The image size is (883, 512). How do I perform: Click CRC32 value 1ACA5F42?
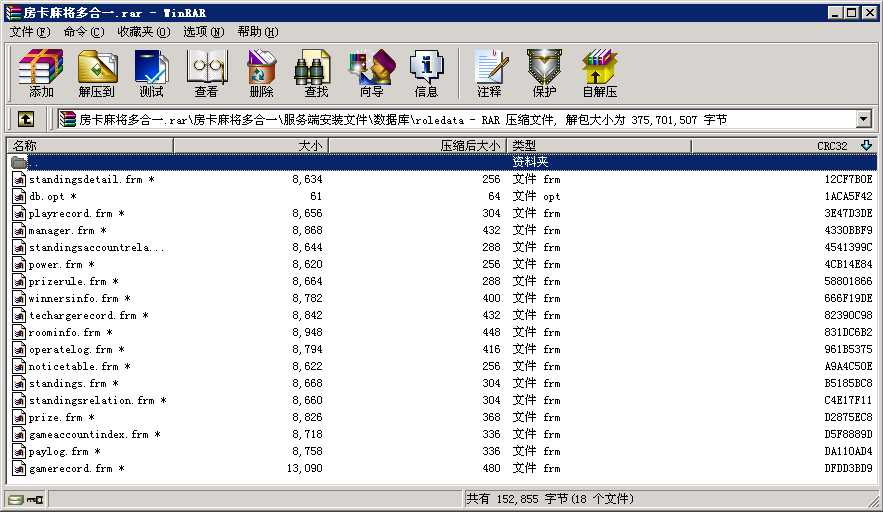848,197
